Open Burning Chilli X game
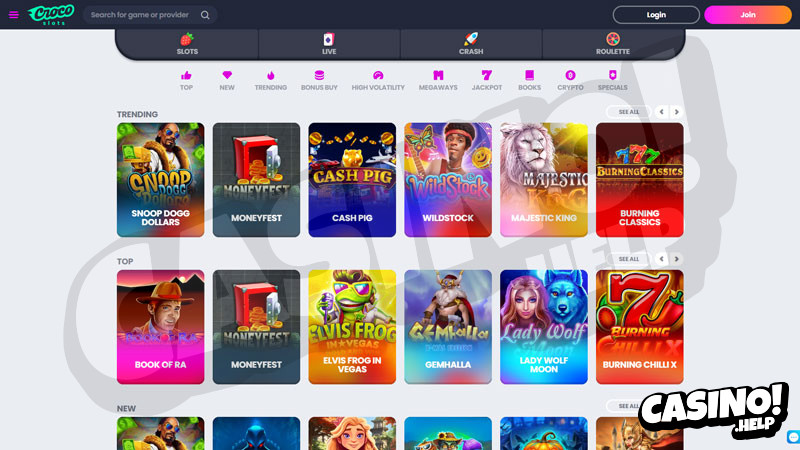The image size is (800, 450). [x=640, y=327]
